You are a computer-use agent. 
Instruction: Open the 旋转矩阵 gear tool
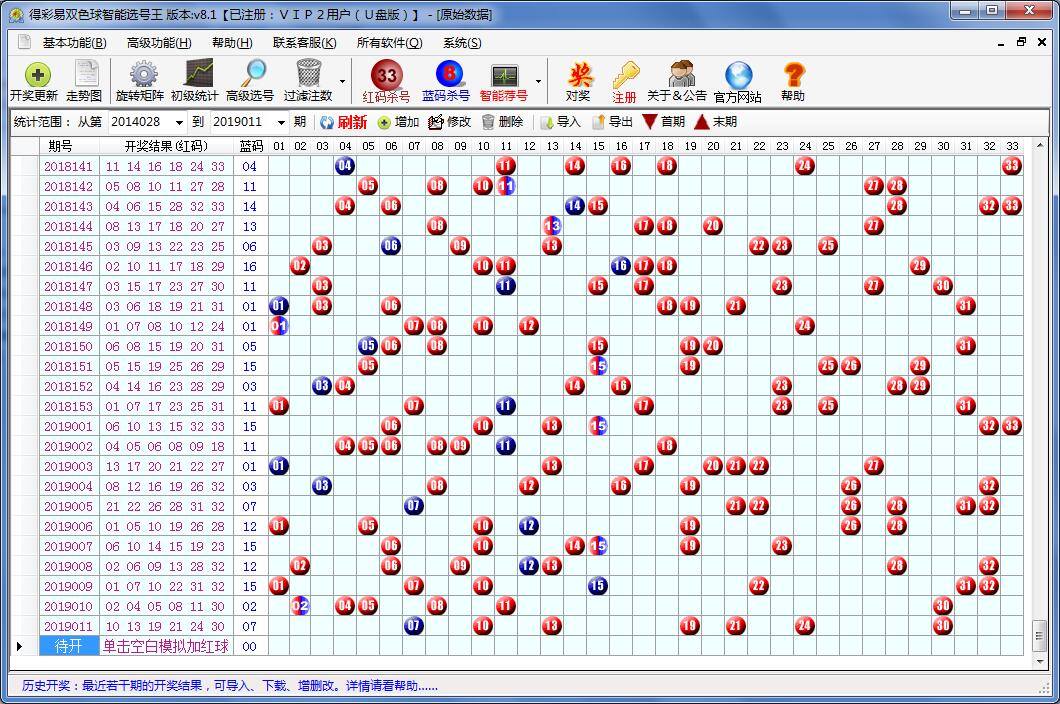(x=140, y=81)
